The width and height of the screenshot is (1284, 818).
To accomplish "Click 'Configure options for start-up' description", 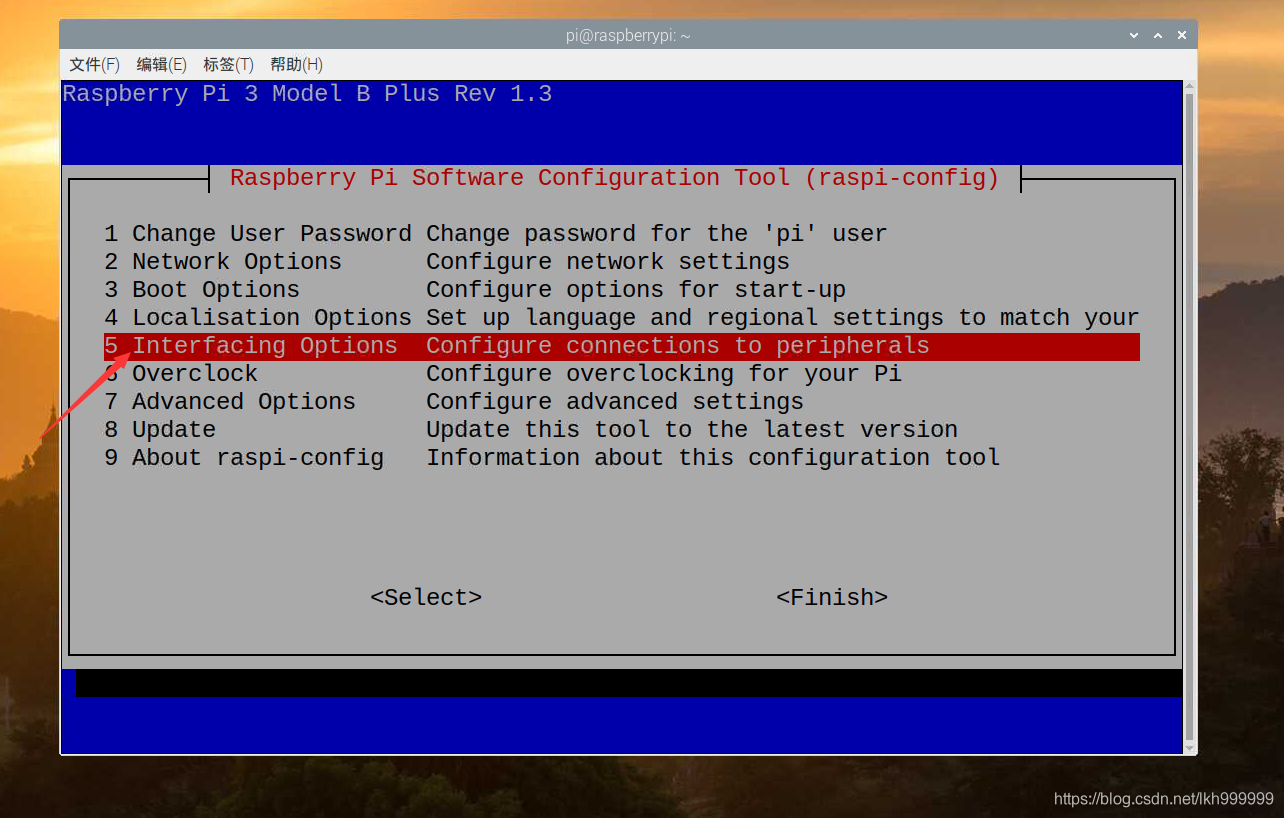I will (x=636, y=290).
